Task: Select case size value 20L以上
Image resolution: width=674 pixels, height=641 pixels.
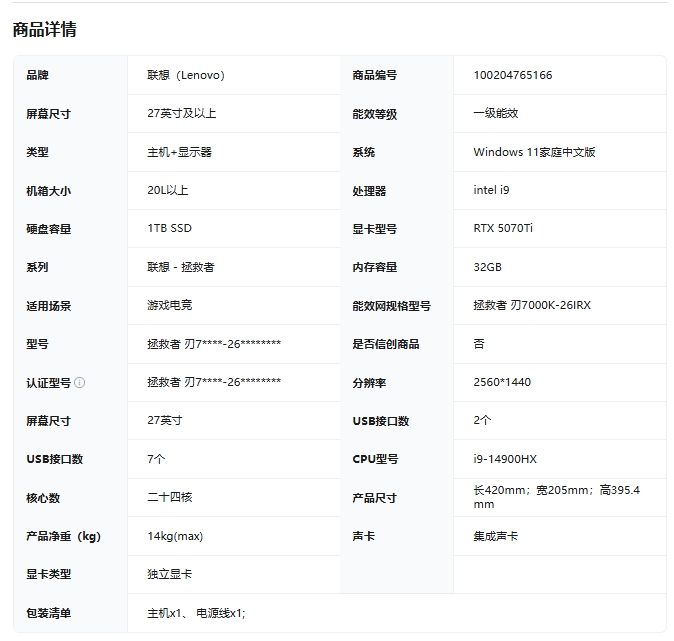Action: (x=168, y=190)
